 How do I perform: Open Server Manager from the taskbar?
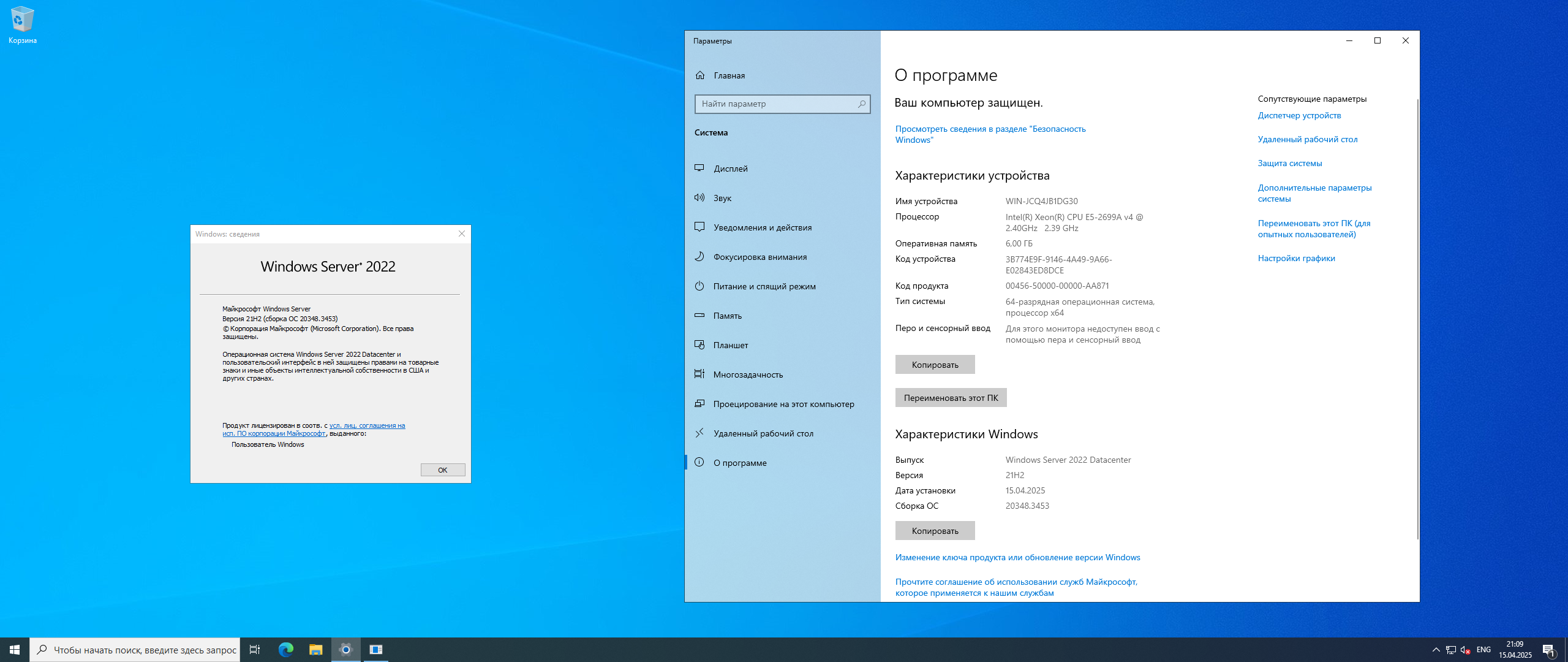coord(376,650)
